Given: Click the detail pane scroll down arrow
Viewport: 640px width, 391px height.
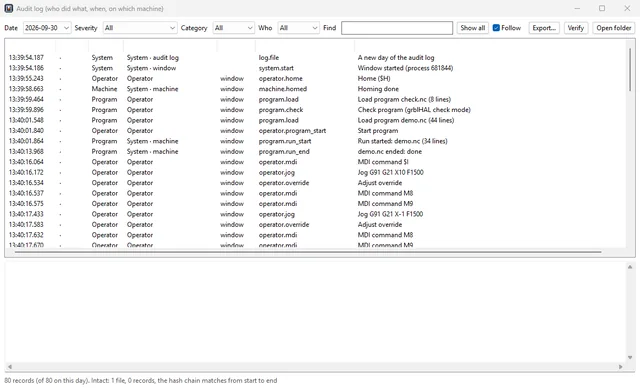Looking at the screenshot, I should pos(630,358).
